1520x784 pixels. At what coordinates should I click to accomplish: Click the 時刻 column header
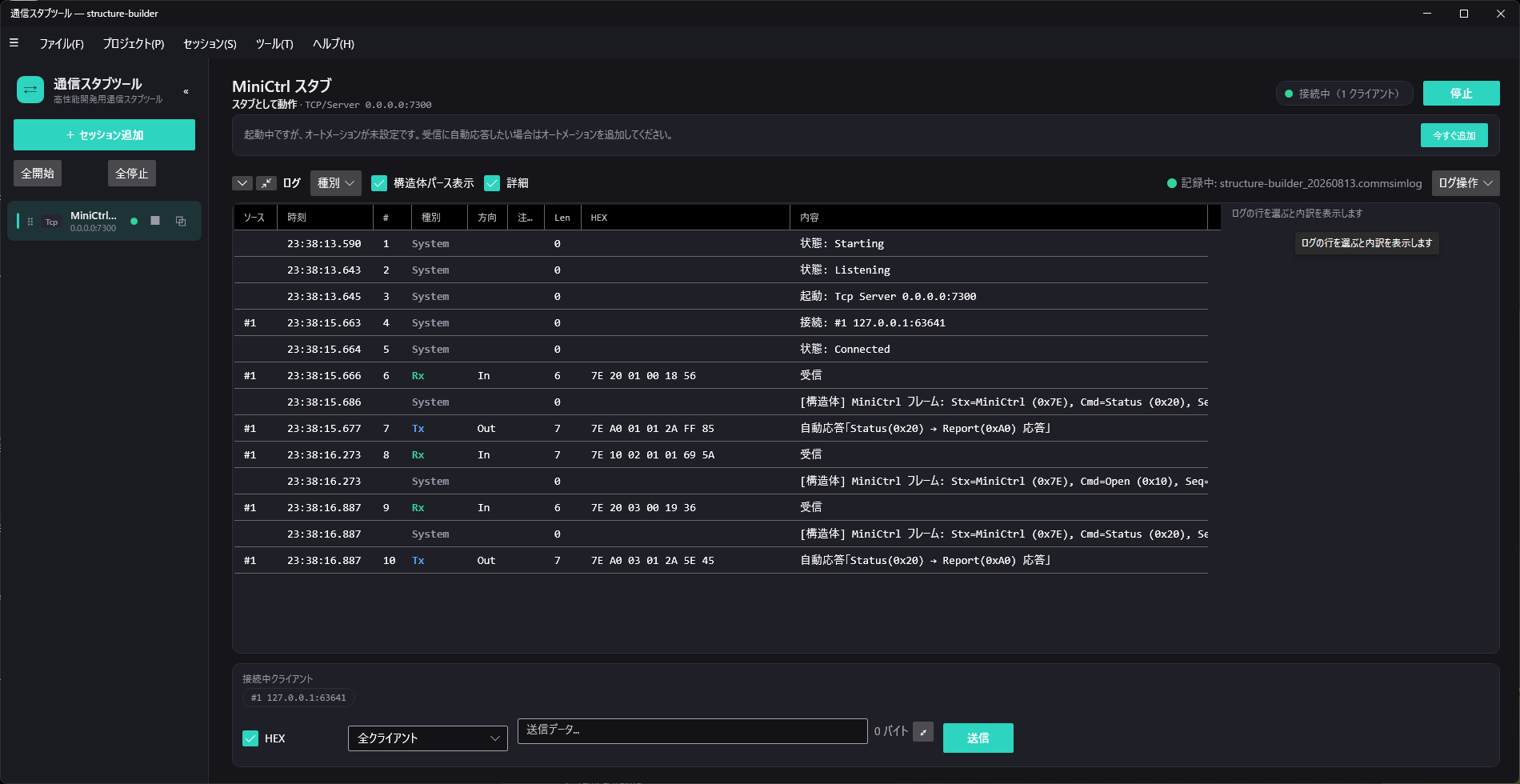point(325,218)
